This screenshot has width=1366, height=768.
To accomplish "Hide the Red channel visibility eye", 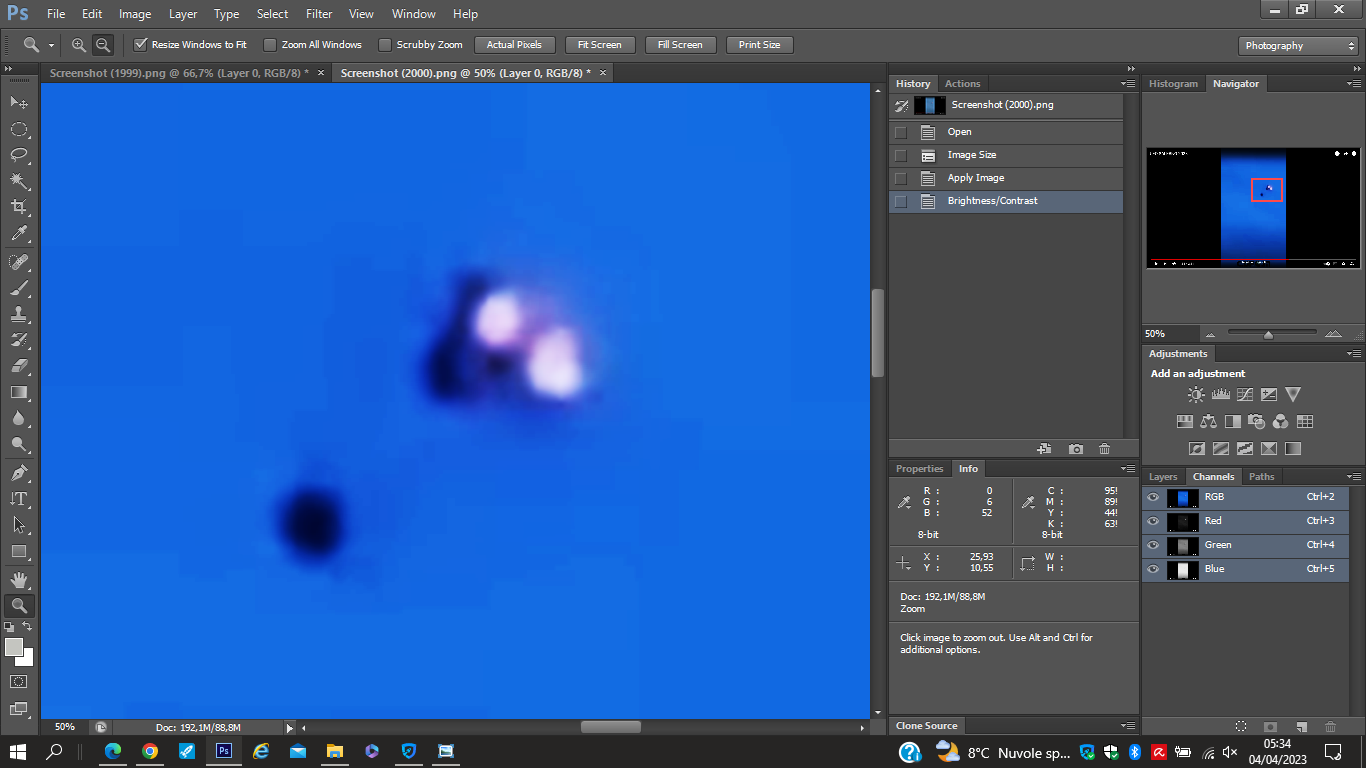I will tap(1153, 521).
